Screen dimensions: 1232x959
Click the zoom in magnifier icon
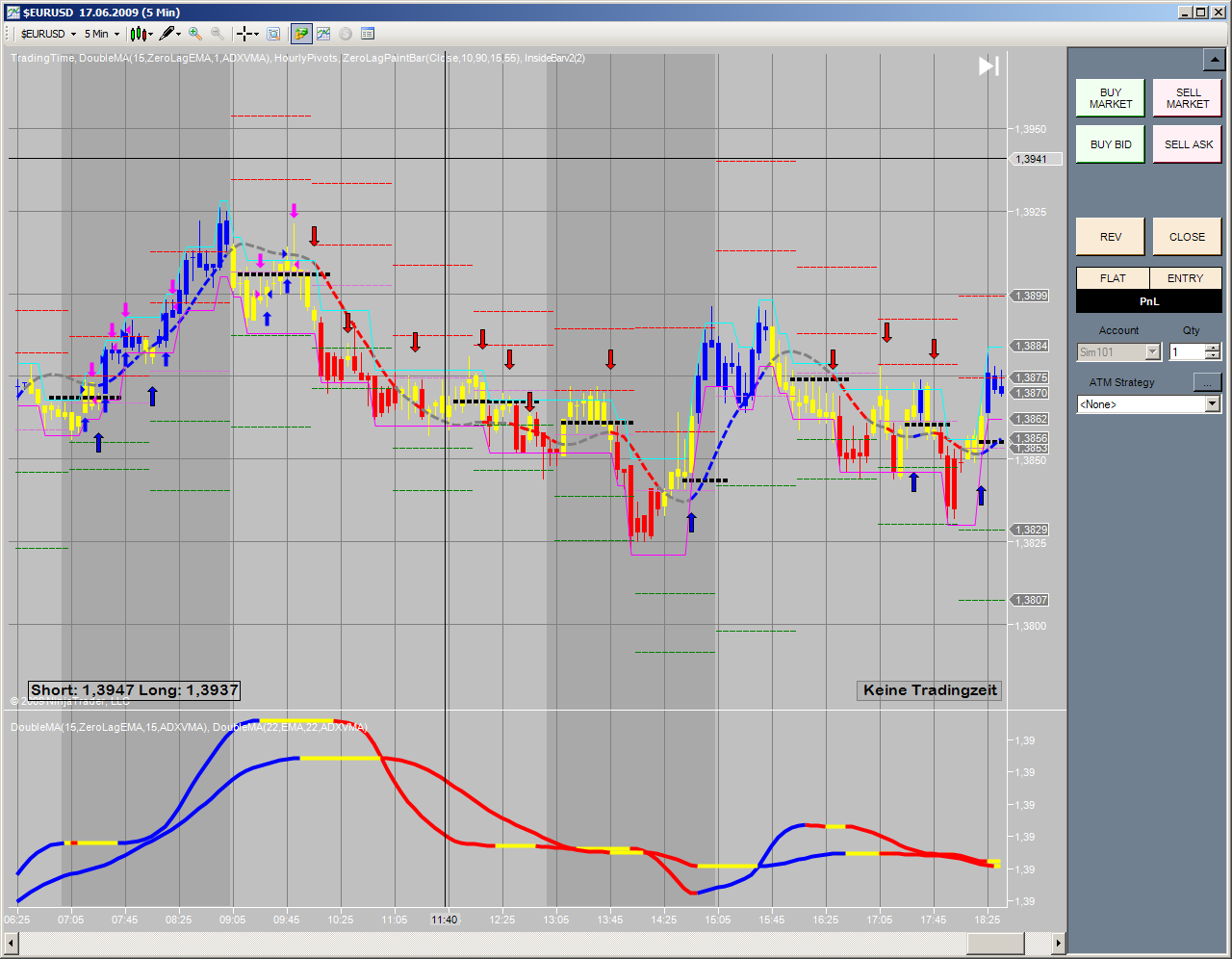(195, 34)
